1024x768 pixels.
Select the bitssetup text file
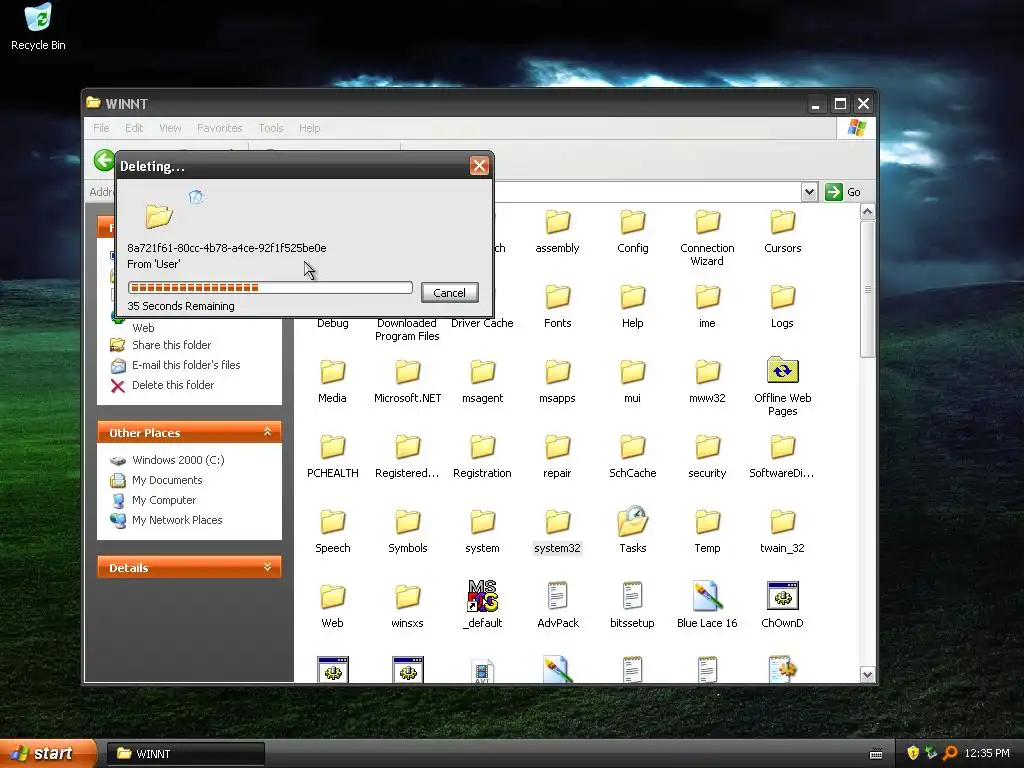[x=632, y=606]
